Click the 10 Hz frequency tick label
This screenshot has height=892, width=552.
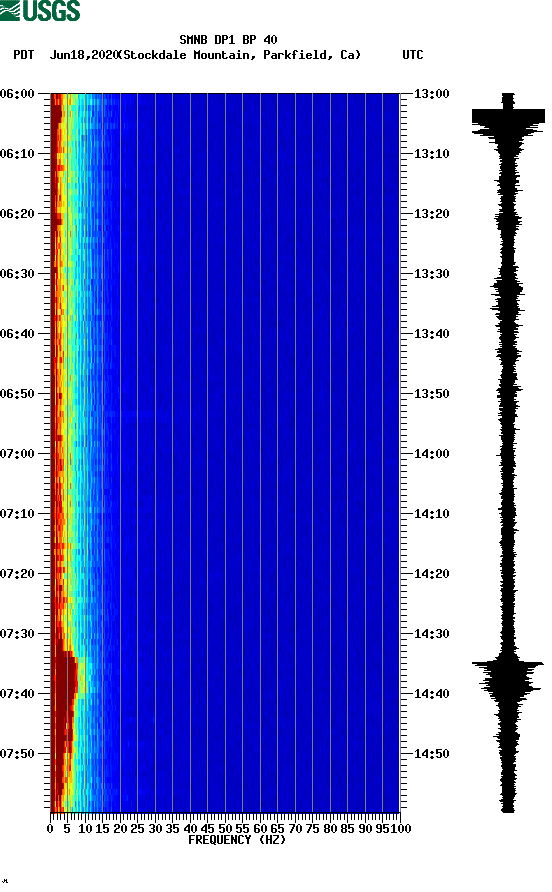pyautogui.click(x=85, y=829)
